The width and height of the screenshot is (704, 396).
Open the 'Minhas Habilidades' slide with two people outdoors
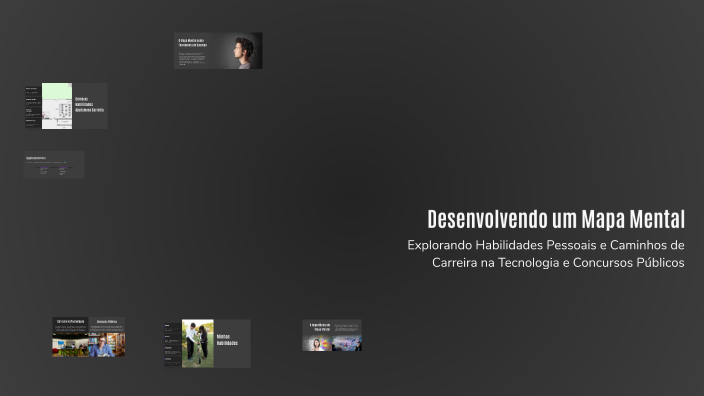point(207,343)
